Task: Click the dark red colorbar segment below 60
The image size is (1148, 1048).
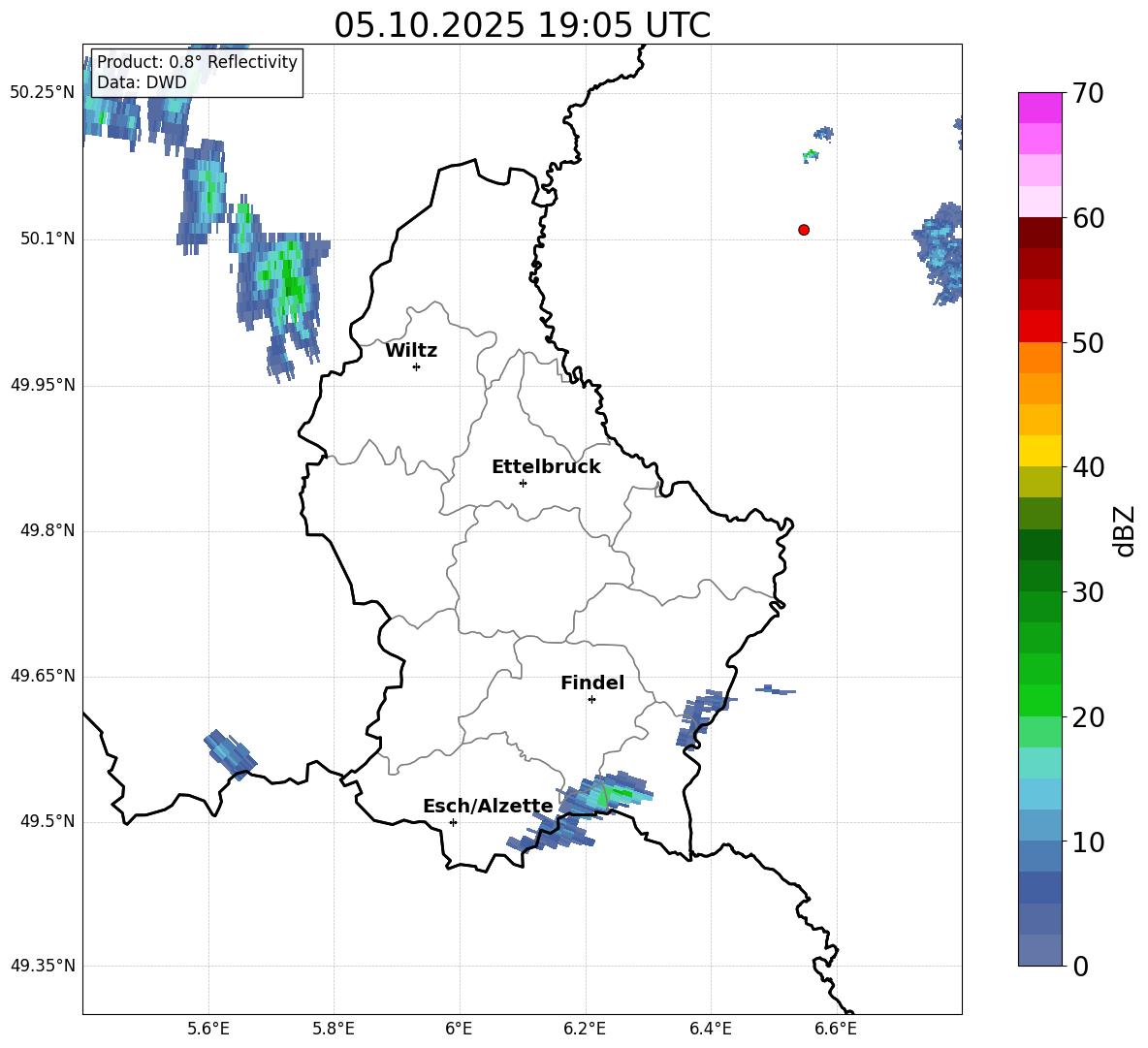Action: (1040, 233)
